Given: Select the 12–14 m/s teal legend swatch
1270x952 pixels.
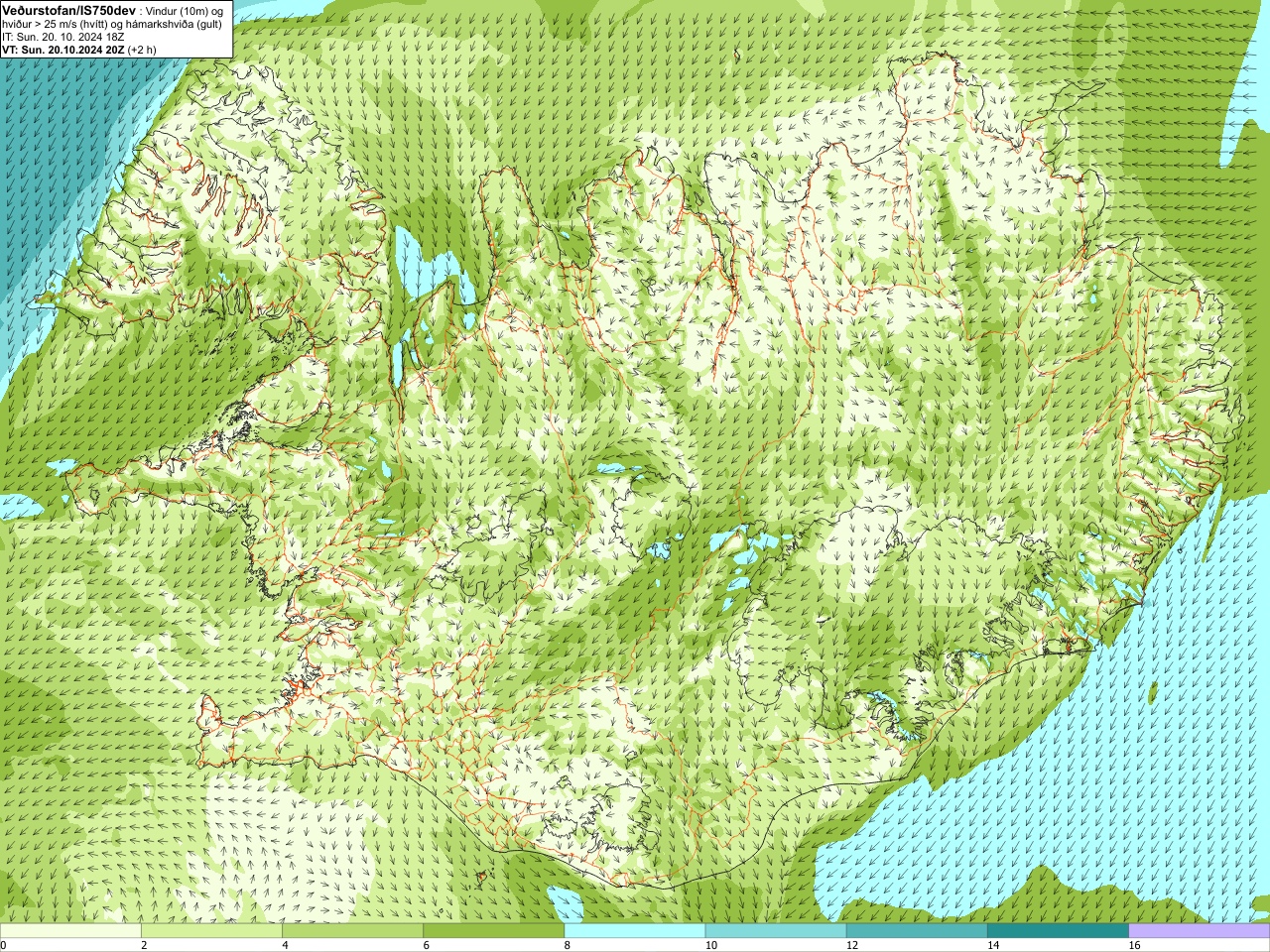Looking at the screenshot, I should coord(917,931).
